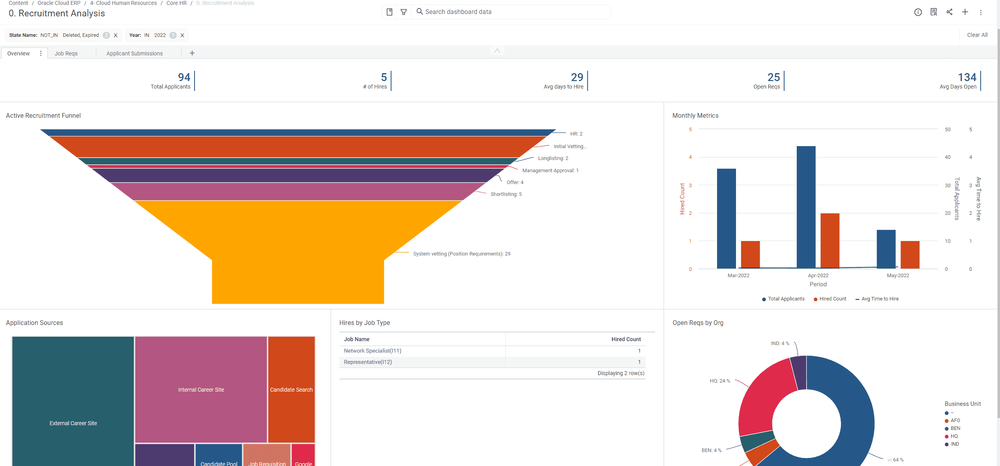Toggle AFG in Business Unit legend
This screenshot has height=466, width=1000.
(952, 420)
